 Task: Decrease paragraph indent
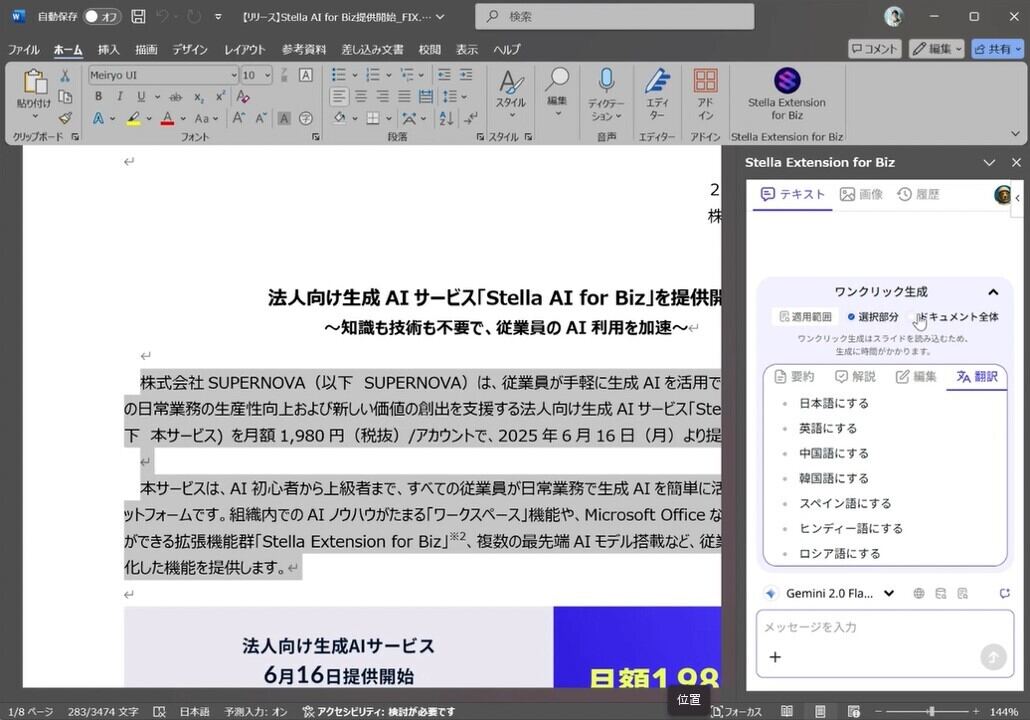click(444, 75)
